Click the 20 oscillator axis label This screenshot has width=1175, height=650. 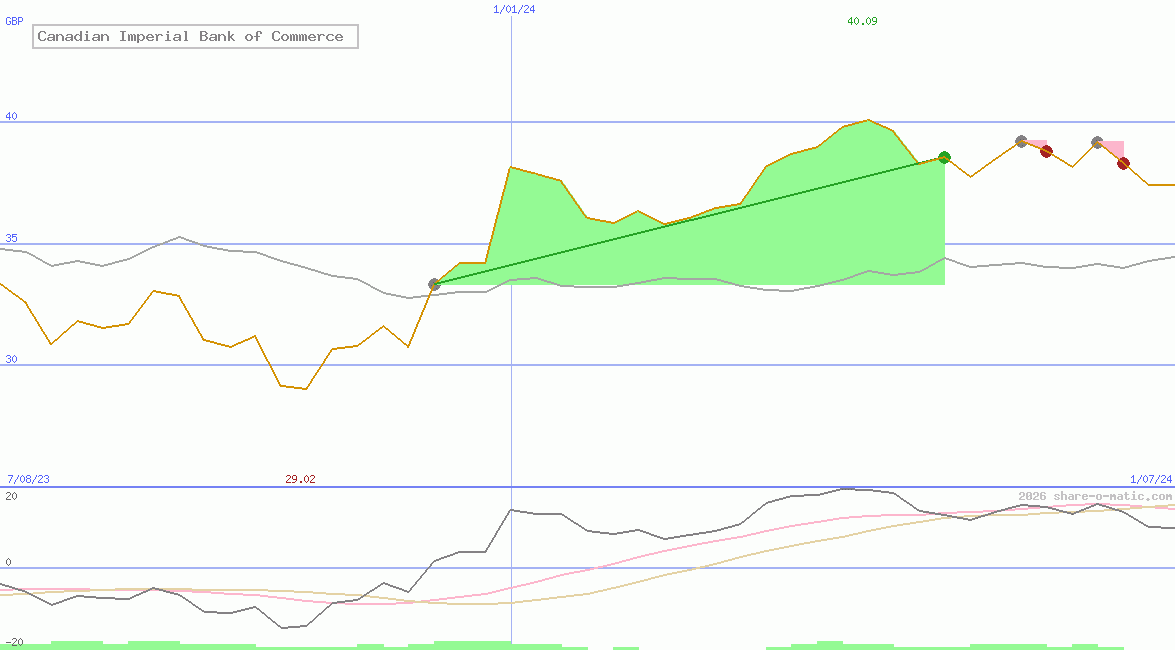click(x=11, y=496)
